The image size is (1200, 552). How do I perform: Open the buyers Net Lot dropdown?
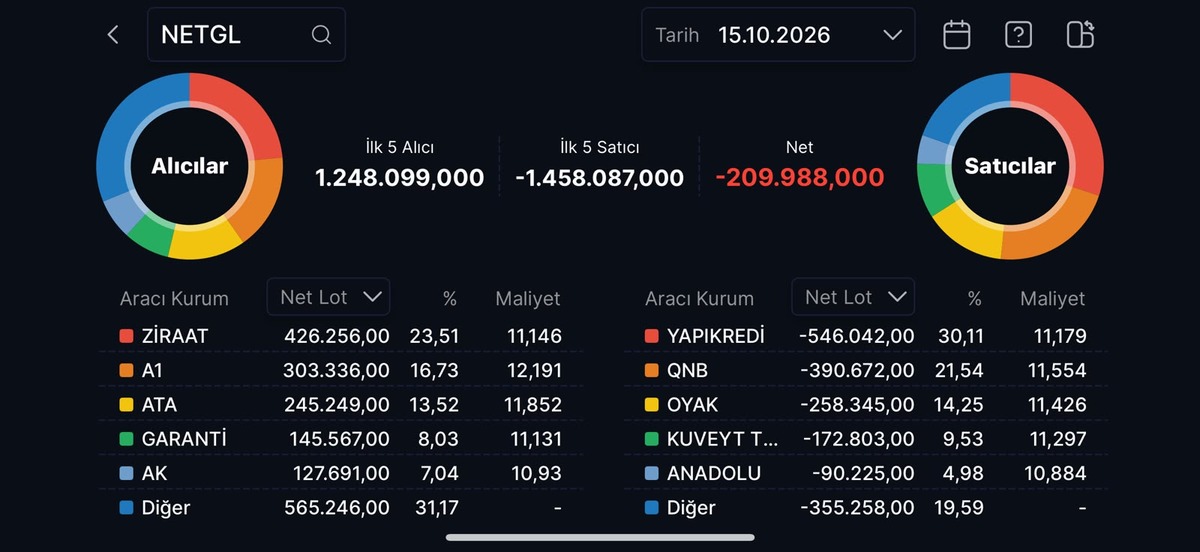click(x=329, y=297)
